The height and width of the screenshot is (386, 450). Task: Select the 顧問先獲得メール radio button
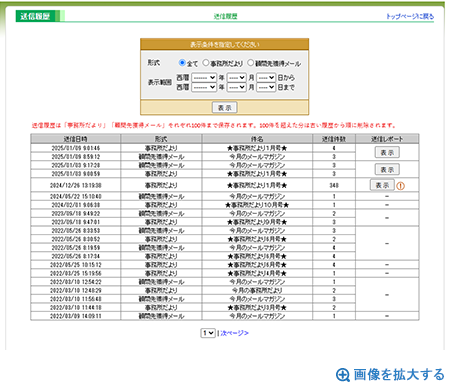pos(251,62)
